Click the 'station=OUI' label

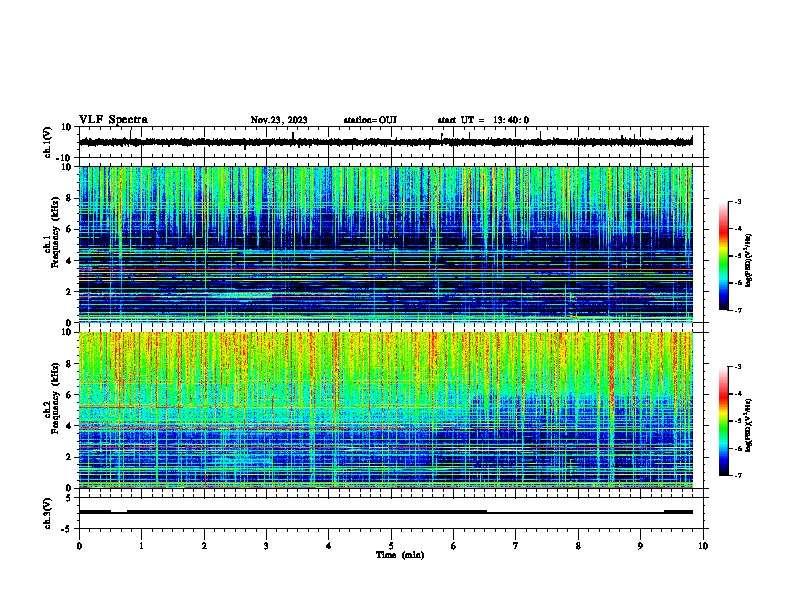tap(370, 120)
